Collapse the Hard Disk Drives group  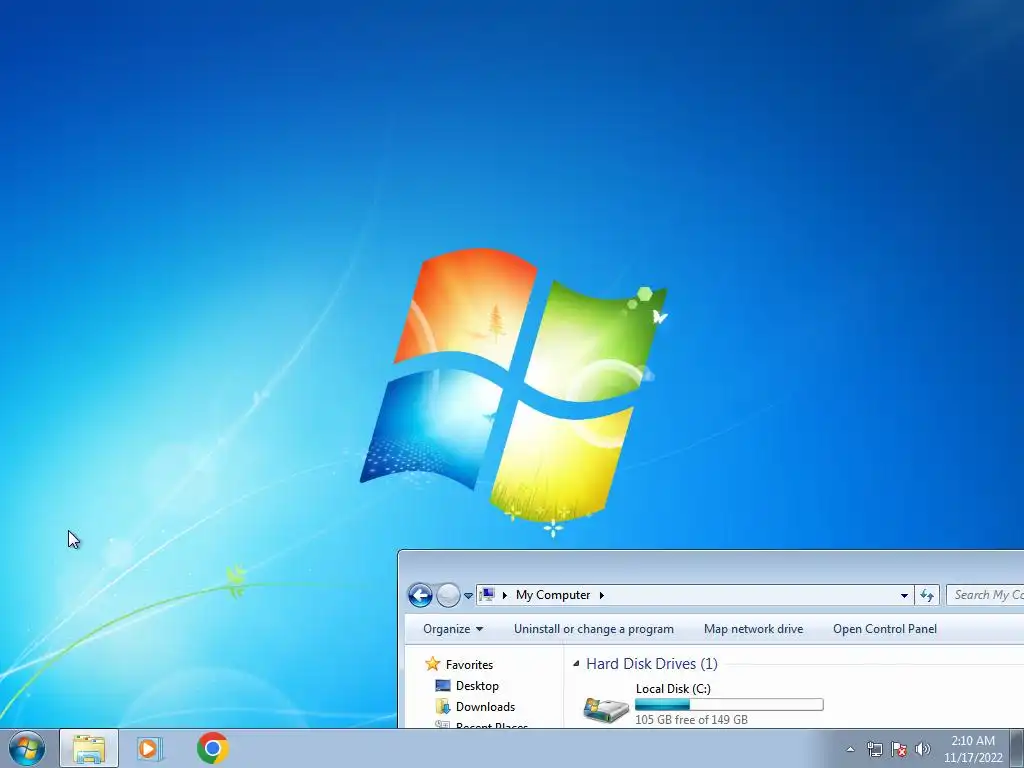click(576, 664)
